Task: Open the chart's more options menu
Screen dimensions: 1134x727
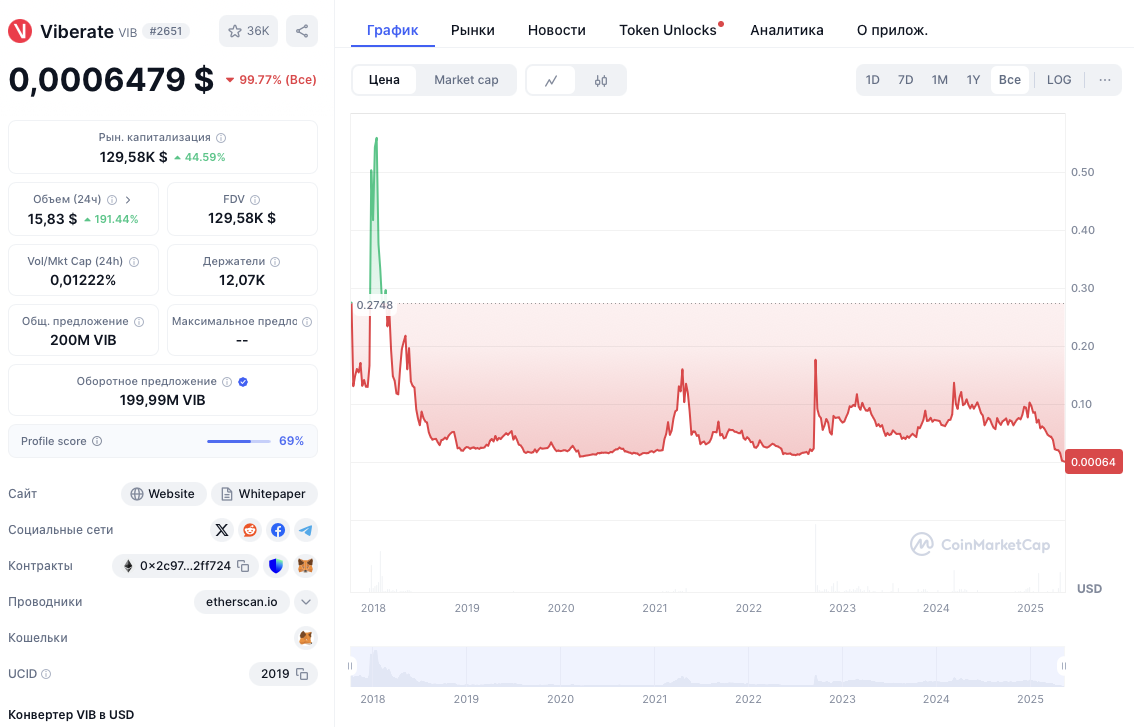Action: coord(1104,79)
